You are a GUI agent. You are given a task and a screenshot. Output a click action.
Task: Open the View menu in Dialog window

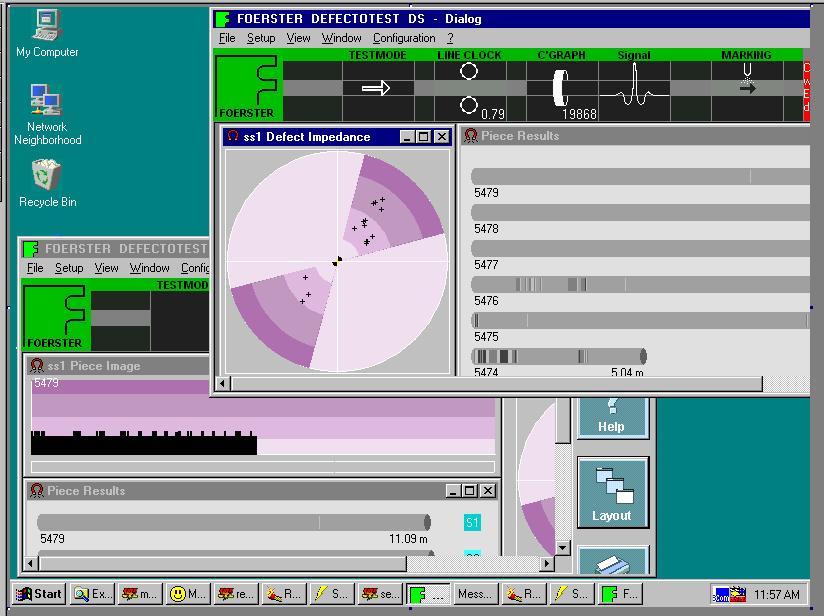pyautogui.click(x=298, y=38)
